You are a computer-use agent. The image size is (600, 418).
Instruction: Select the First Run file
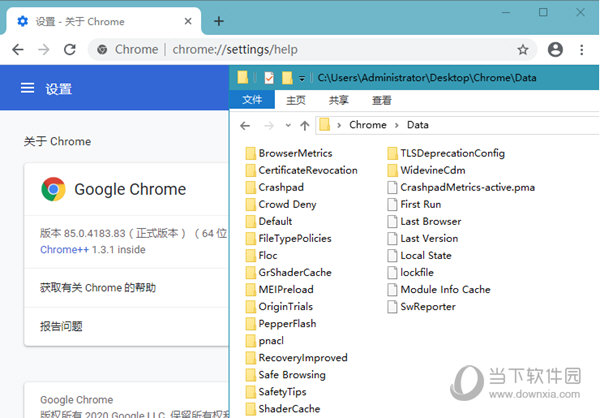pos(414,204)
